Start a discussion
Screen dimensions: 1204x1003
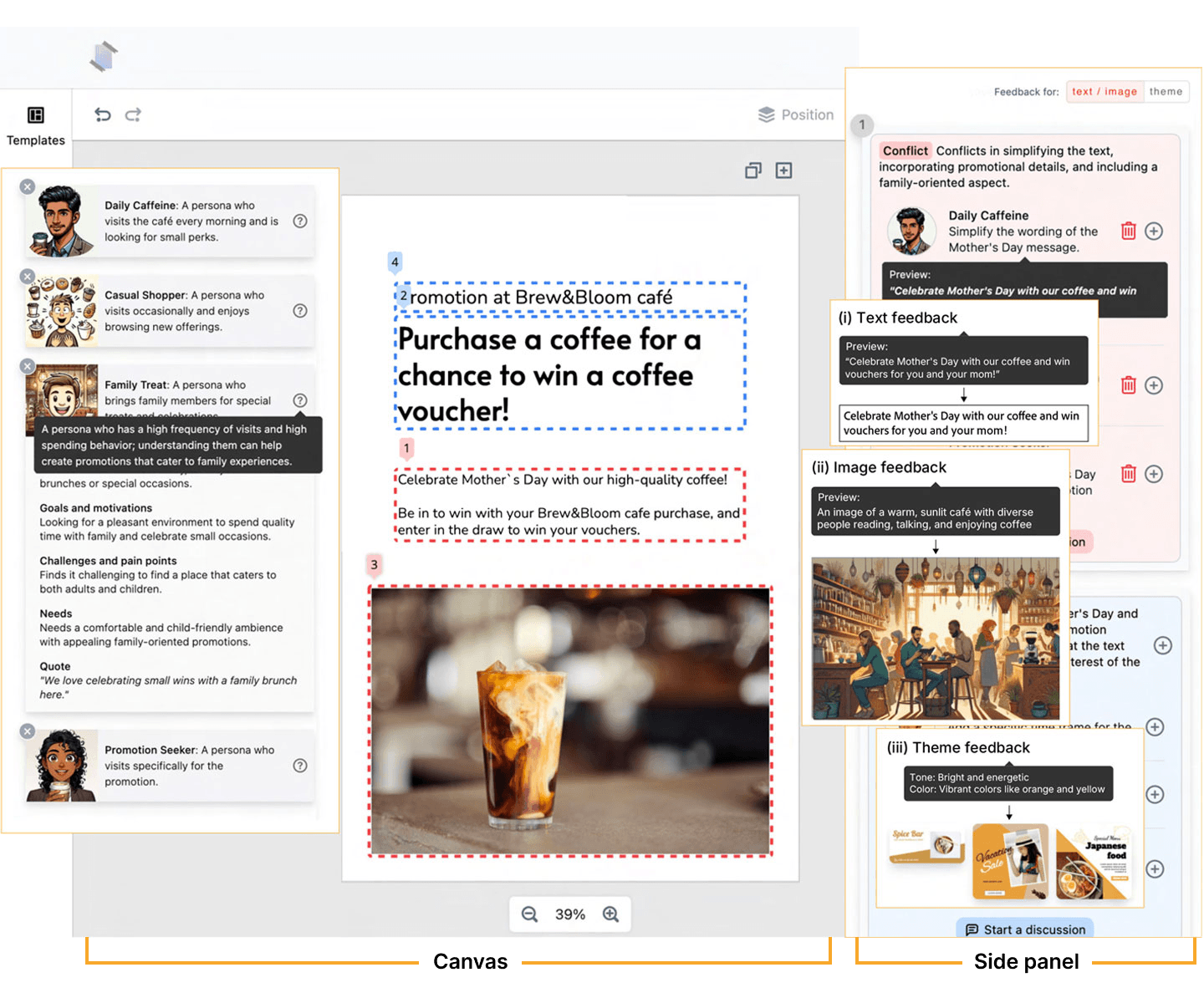[x=1025, y=929]
